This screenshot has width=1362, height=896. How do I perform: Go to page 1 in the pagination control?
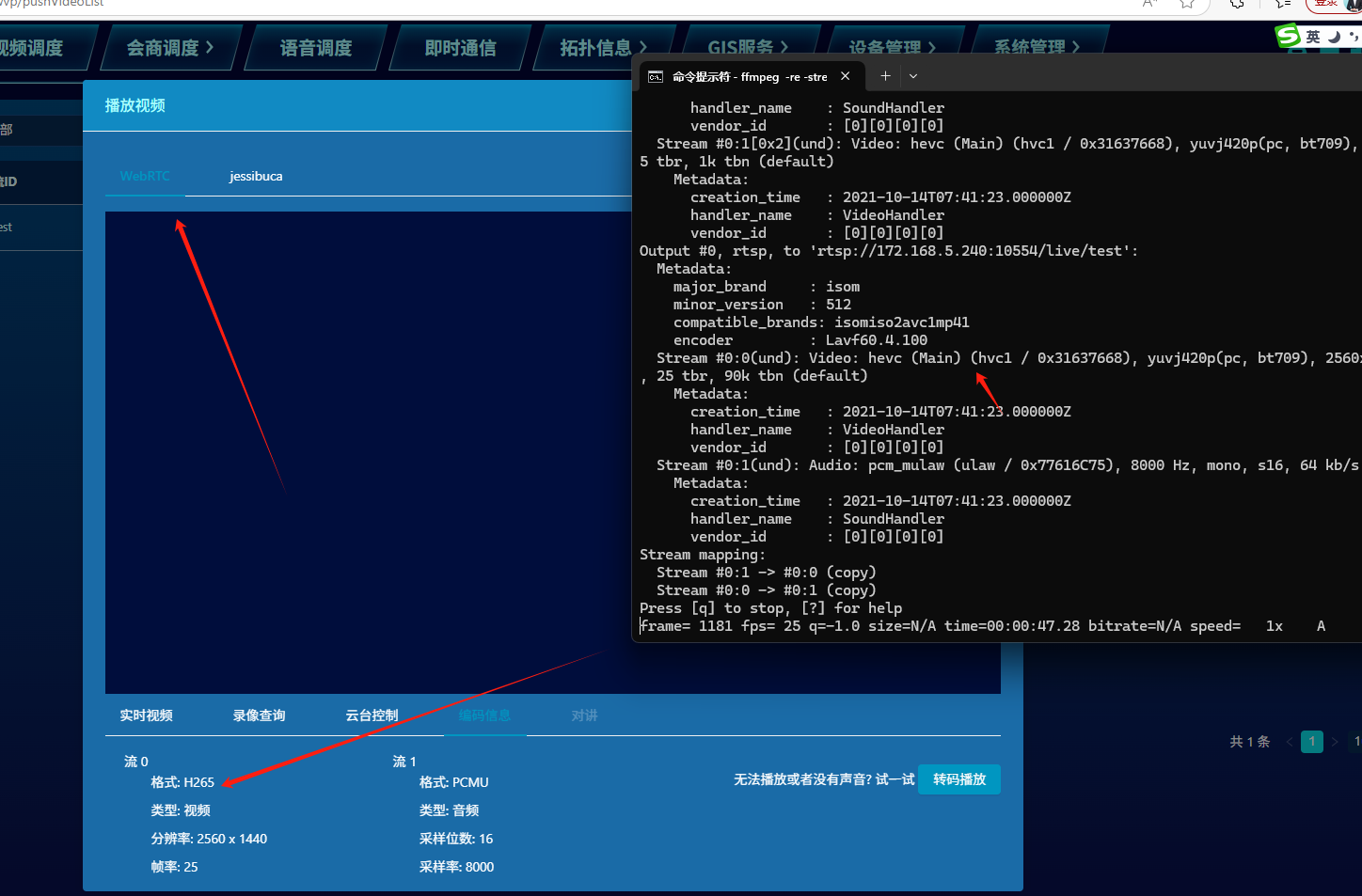[1311, 742]
